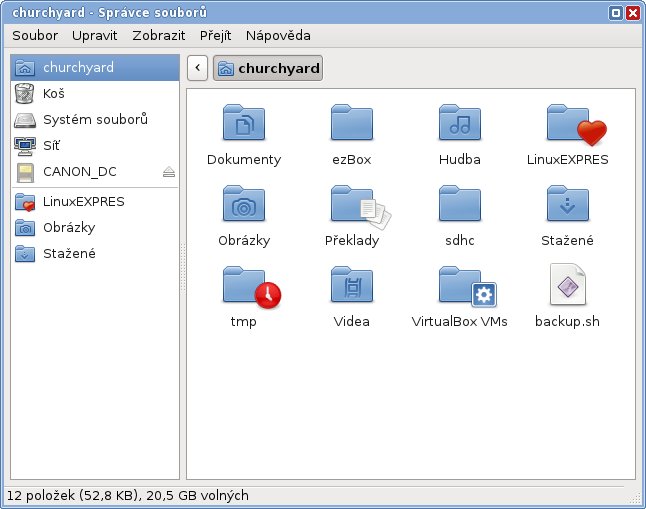Open the Videa folder icon
Viewport: 646px width, 509px height.
[351, 287]
